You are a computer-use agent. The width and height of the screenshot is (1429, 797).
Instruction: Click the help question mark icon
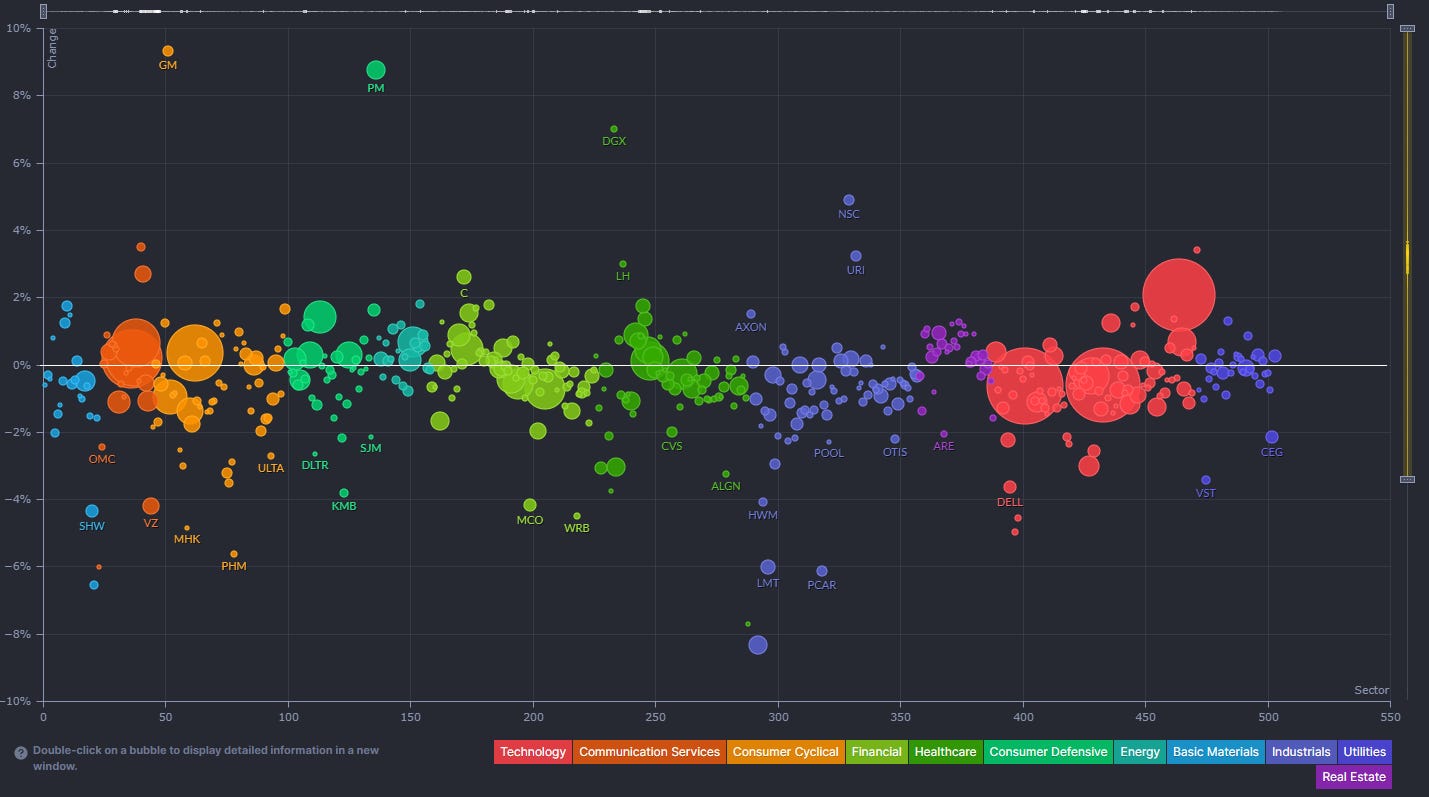pos(20,751)
